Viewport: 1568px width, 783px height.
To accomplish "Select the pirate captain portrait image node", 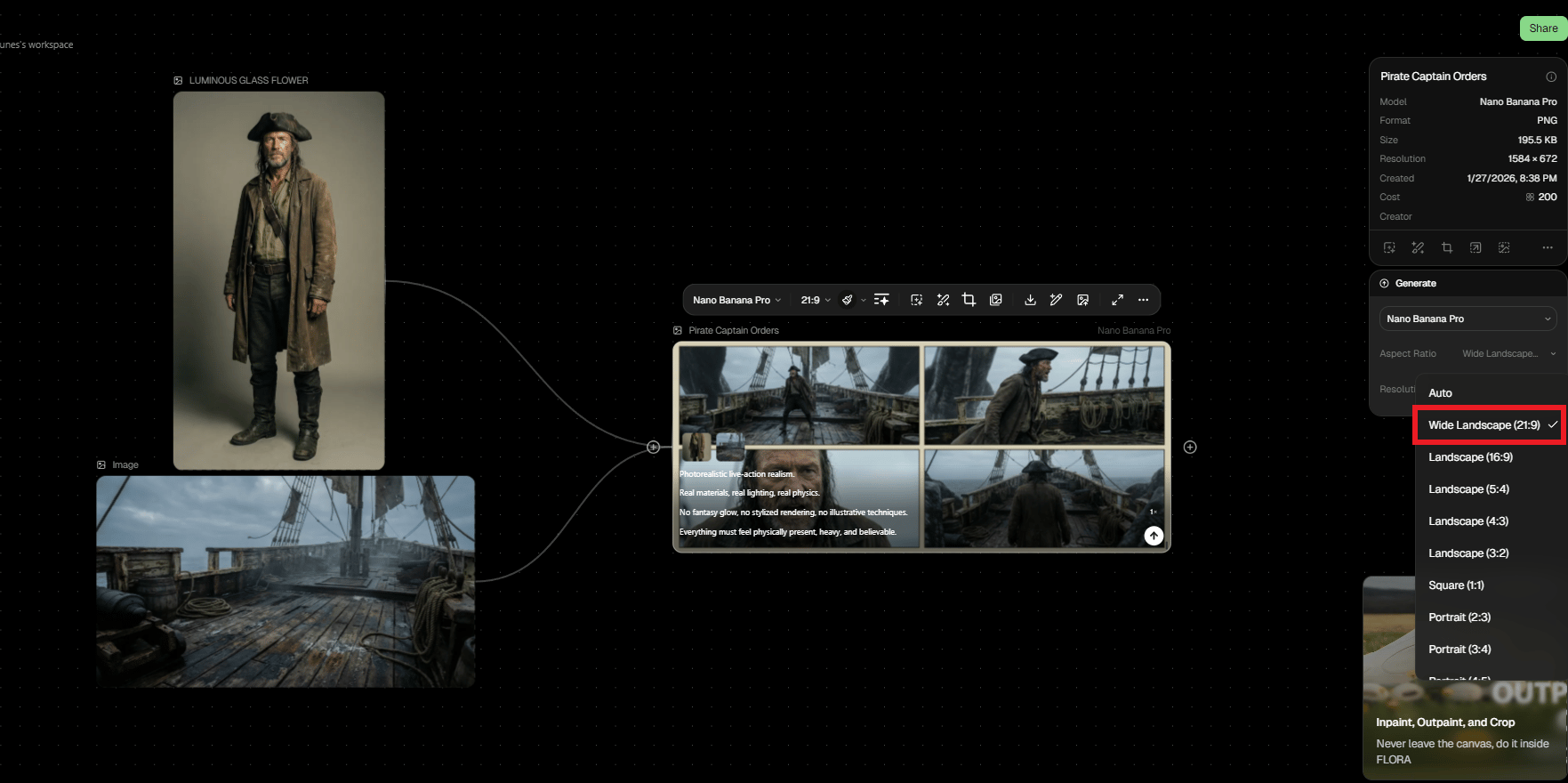I will tap(279, 280).
